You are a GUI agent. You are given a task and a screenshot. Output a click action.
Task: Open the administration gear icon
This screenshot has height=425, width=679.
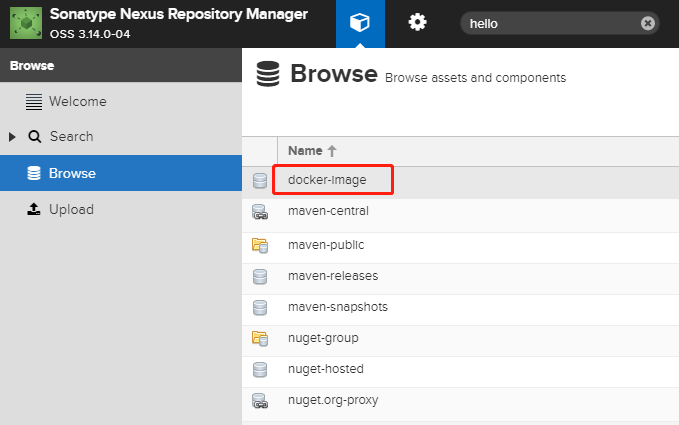point(417,22)
